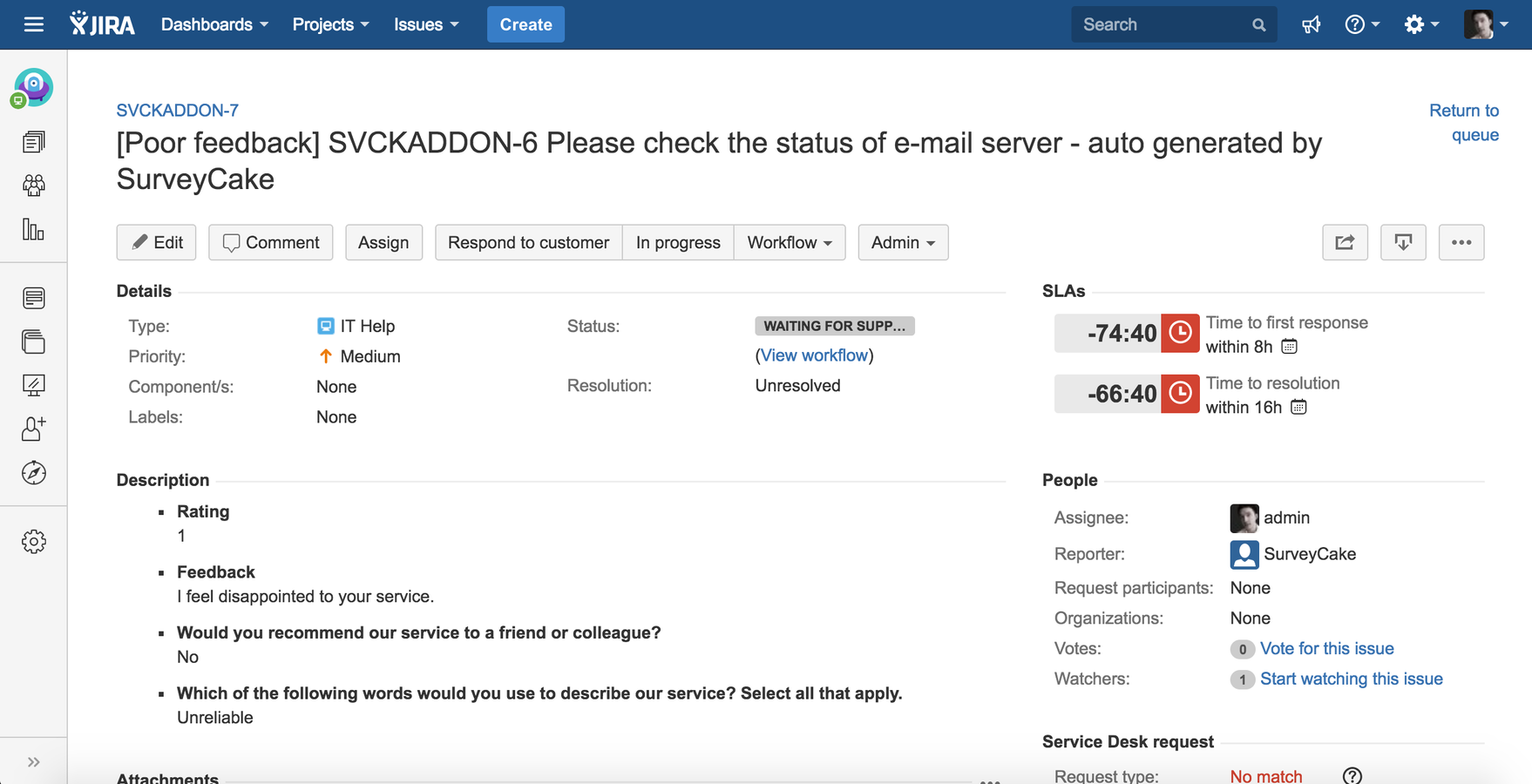Click the request type help icon
This screenshot has width=1532, height=784.
(1352, 775)
